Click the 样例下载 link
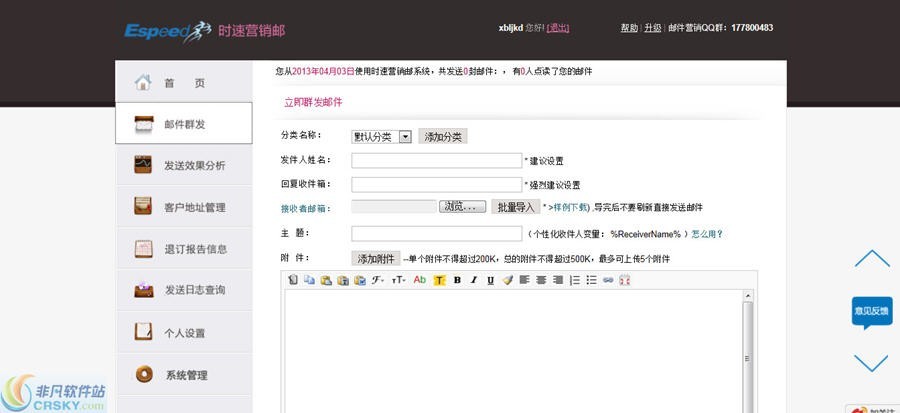 [569, 208]
